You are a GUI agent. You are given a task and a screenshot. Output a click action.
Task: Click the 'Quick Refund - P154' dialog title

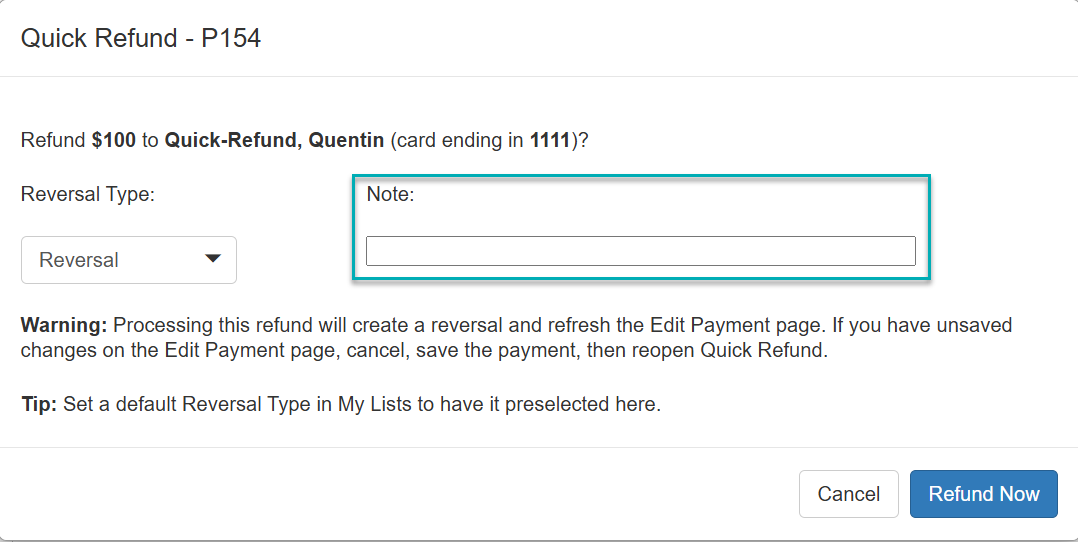(141, 39)
